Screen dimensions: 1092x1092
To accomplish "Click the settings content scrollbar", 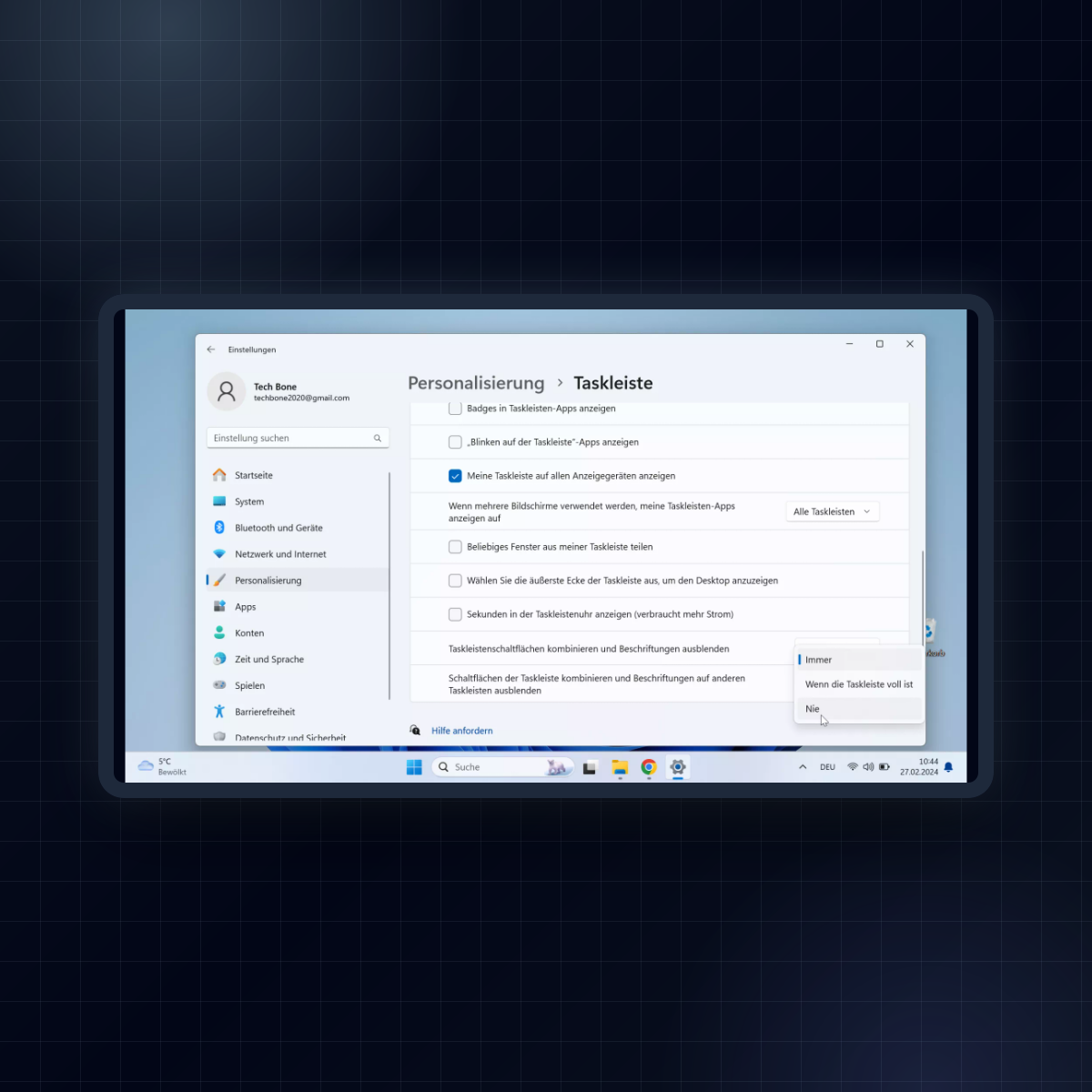I will coord(923,597).
